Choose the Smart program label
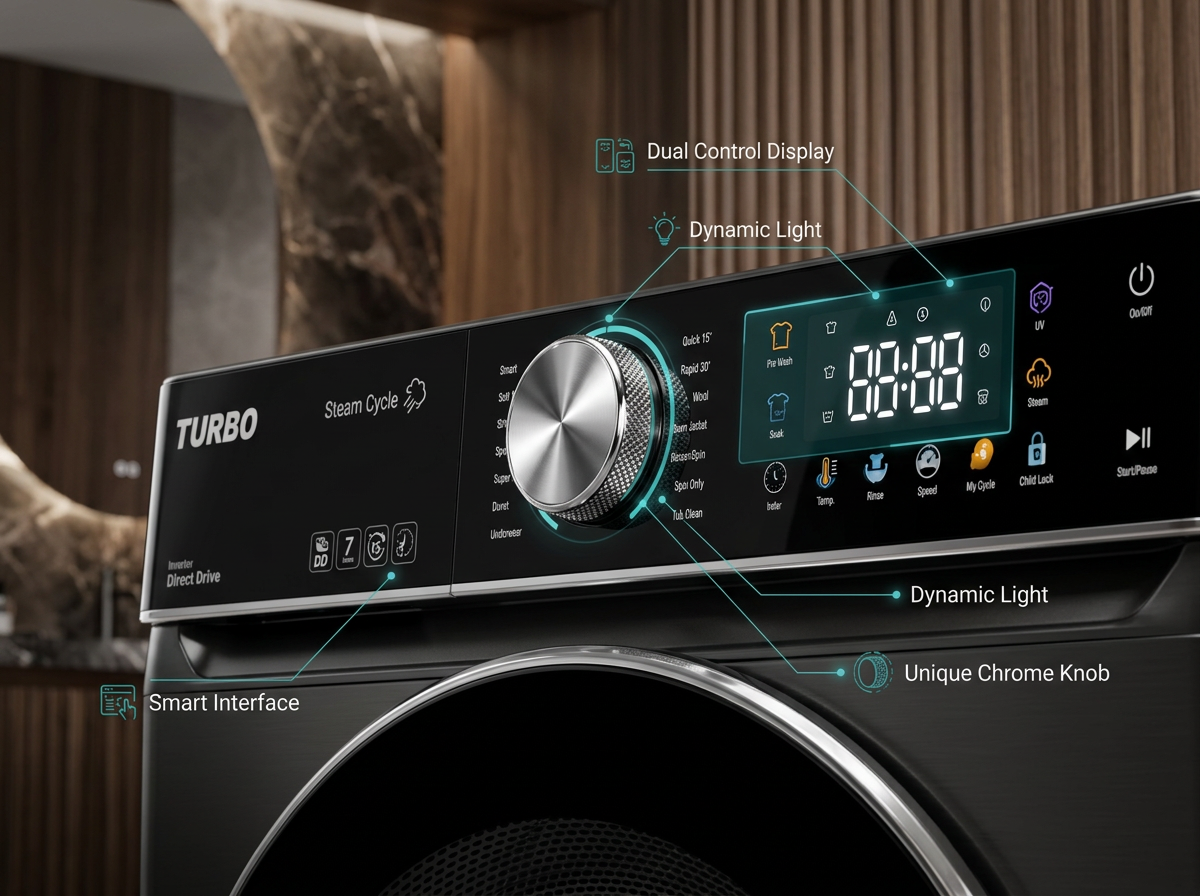The height and width of the screenshot is (896, 1200). click(x=509, y=370)
